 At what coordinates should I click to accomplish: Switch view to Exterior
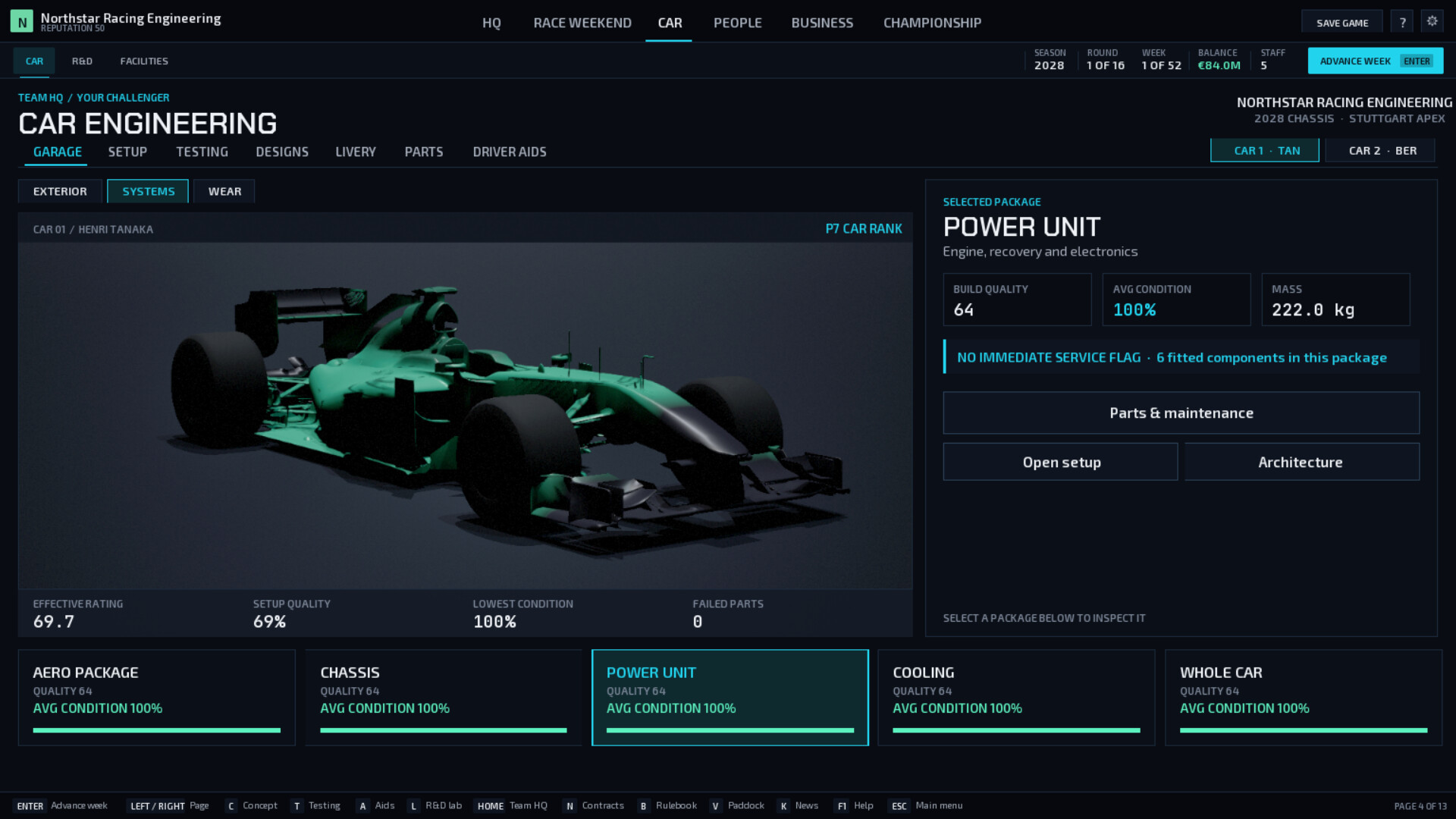60,191
